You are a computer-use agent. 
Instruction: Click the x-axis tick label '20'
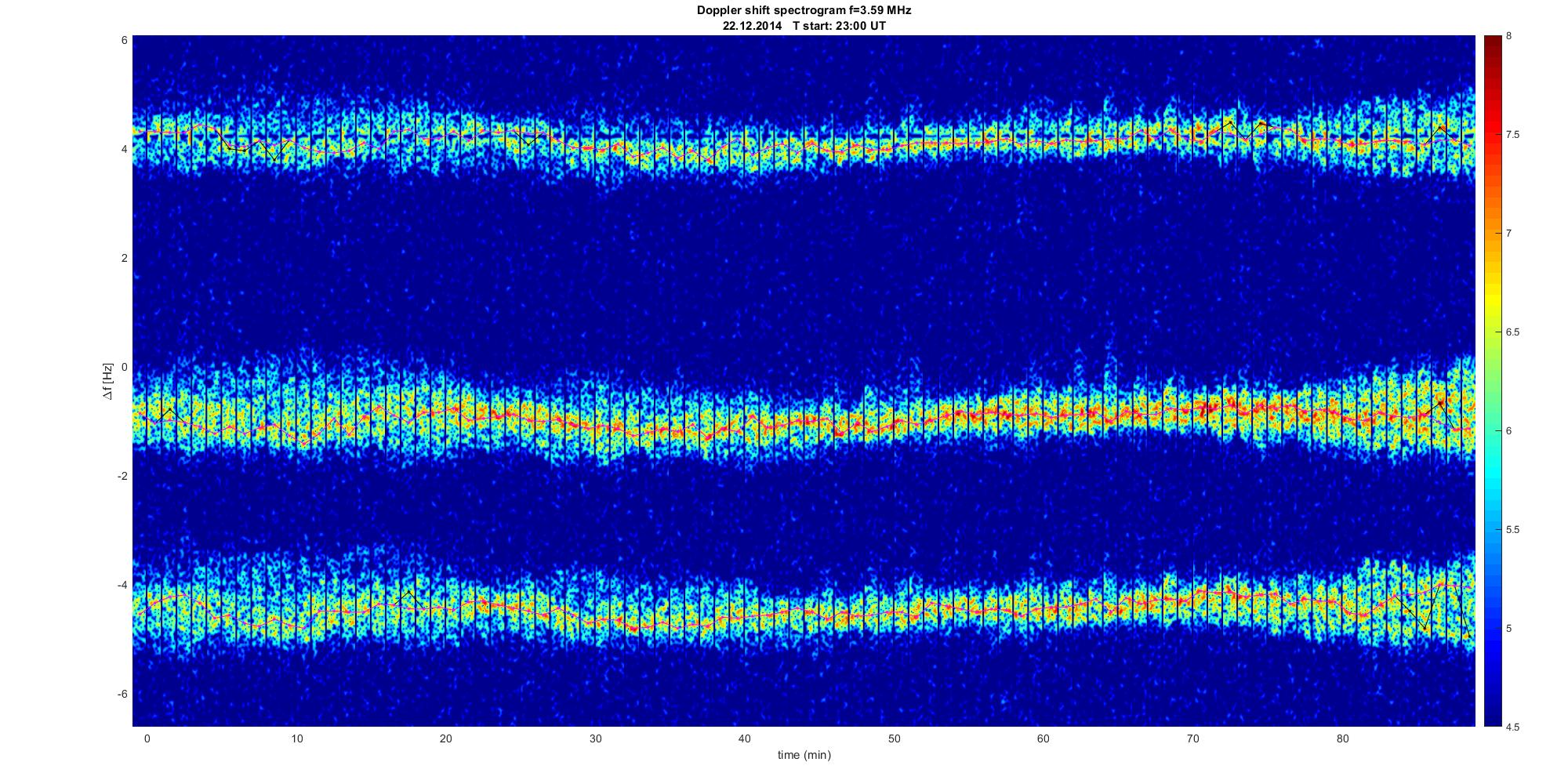point(445,738)
